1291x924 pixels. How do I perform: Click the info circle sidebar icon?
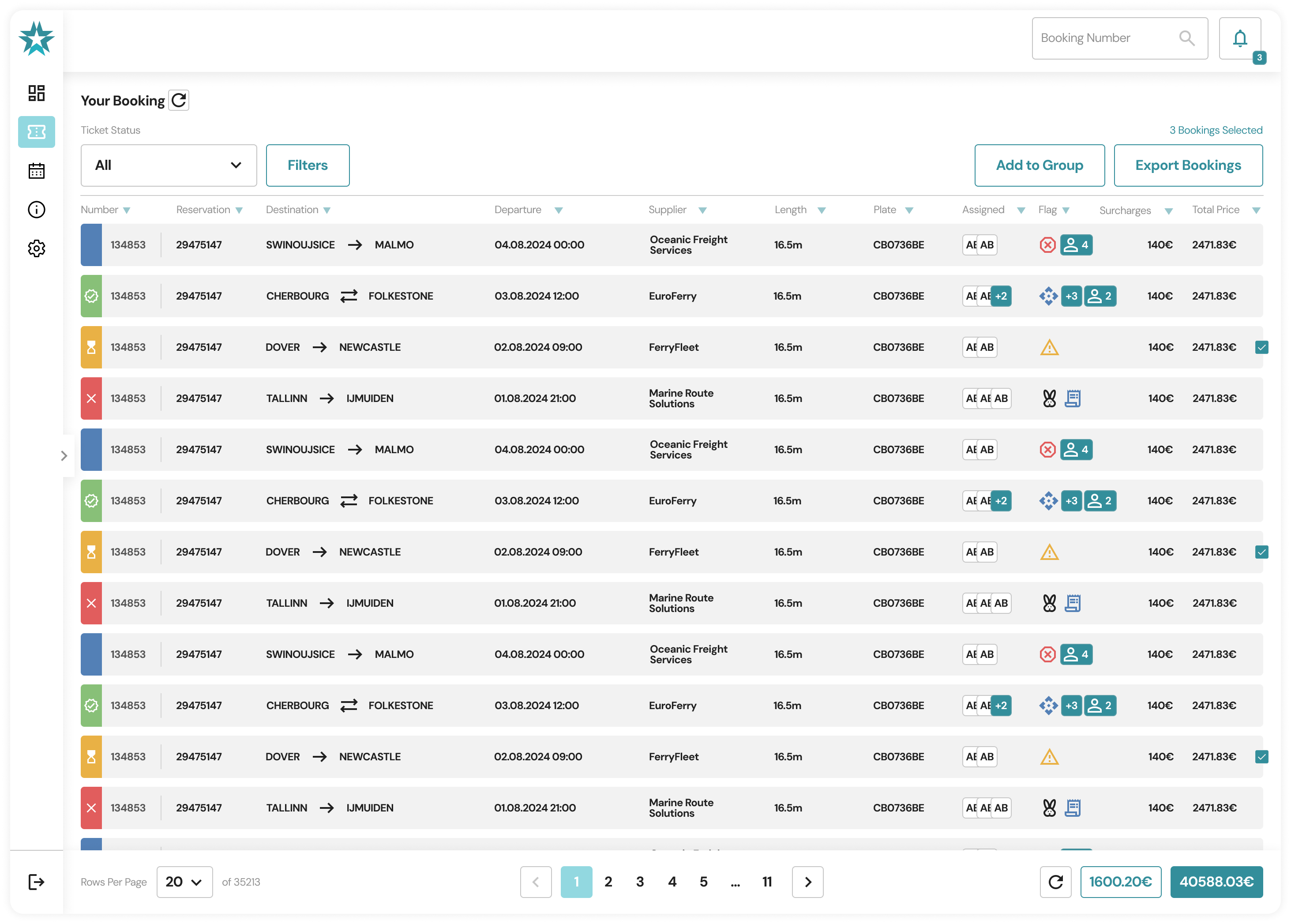click(x=37, y=210)
